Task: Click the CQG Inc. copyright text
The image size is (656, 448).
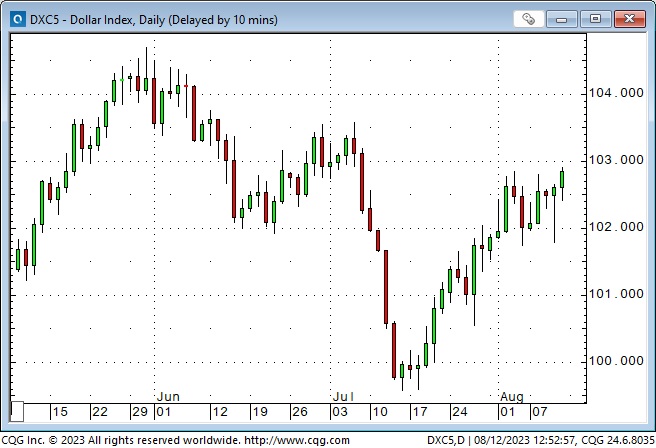Action: click(x=121, y=440)
